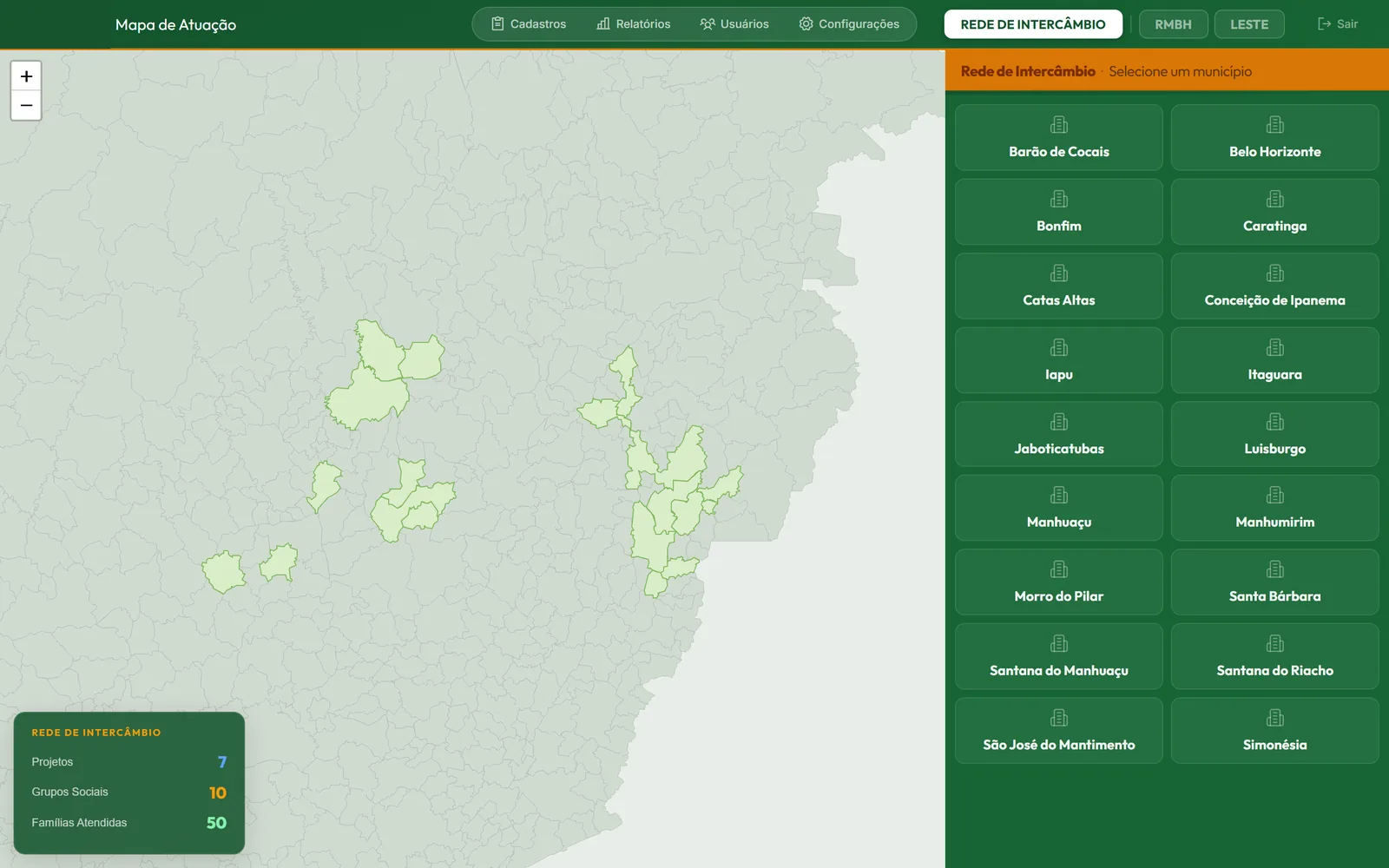This screenshot has width=1389, height=868.
Task: Click the Famílias Atendidas count 50
Action: [217, 823]
